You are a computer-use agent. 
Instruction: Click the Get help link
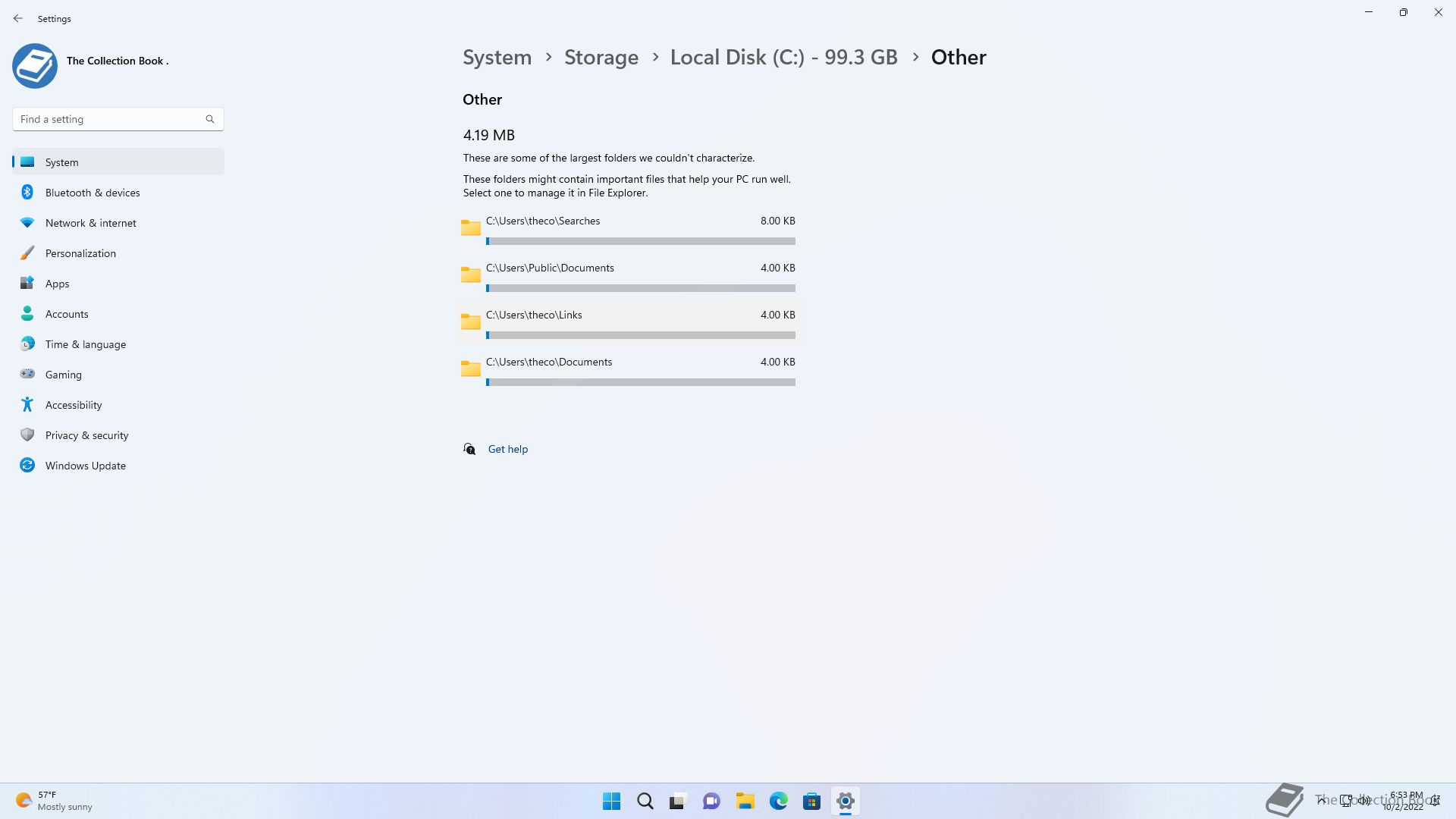(507, 449)
